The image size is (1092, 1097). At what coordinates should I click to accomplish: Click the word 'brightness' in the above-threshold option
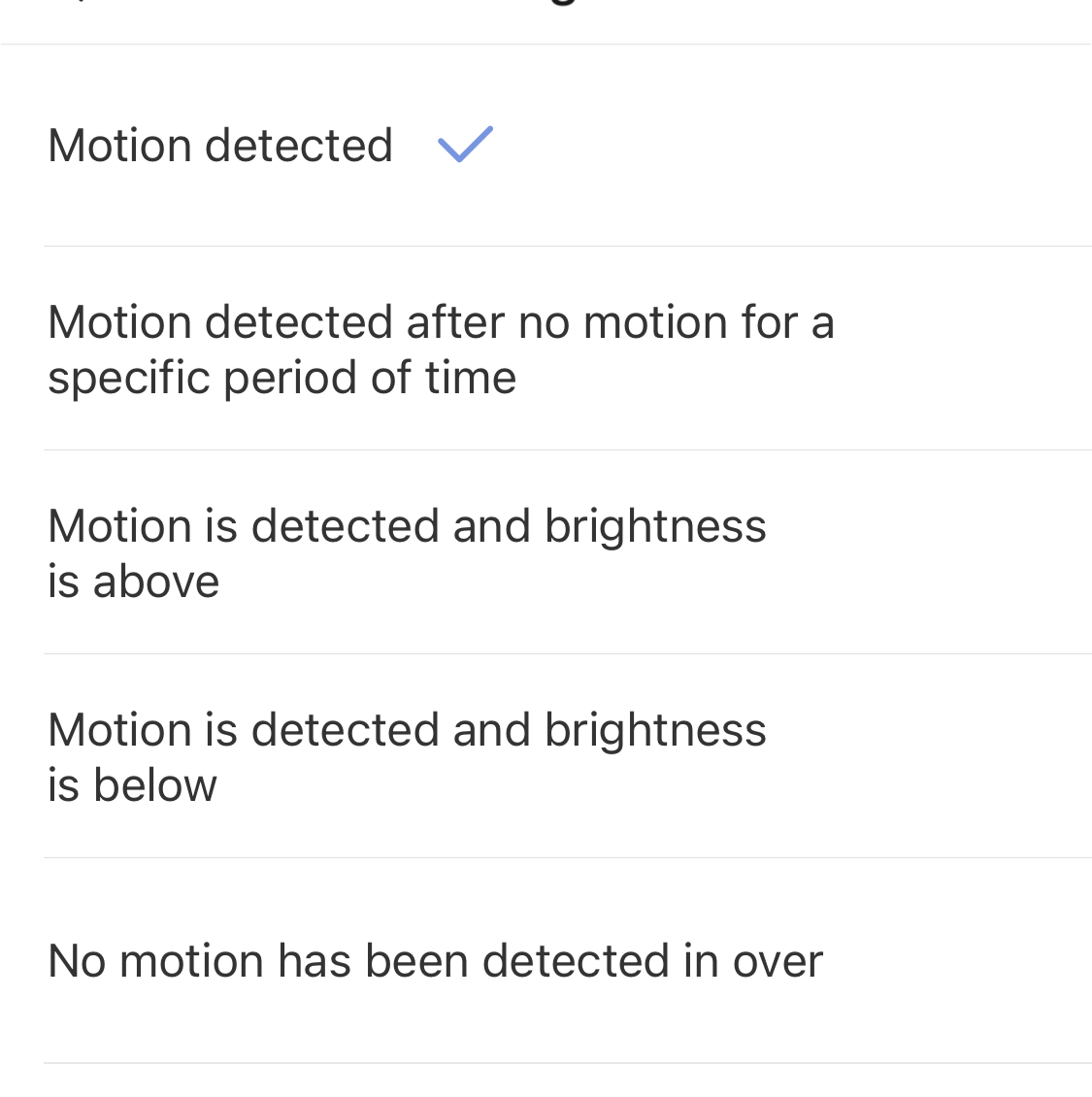655,526
